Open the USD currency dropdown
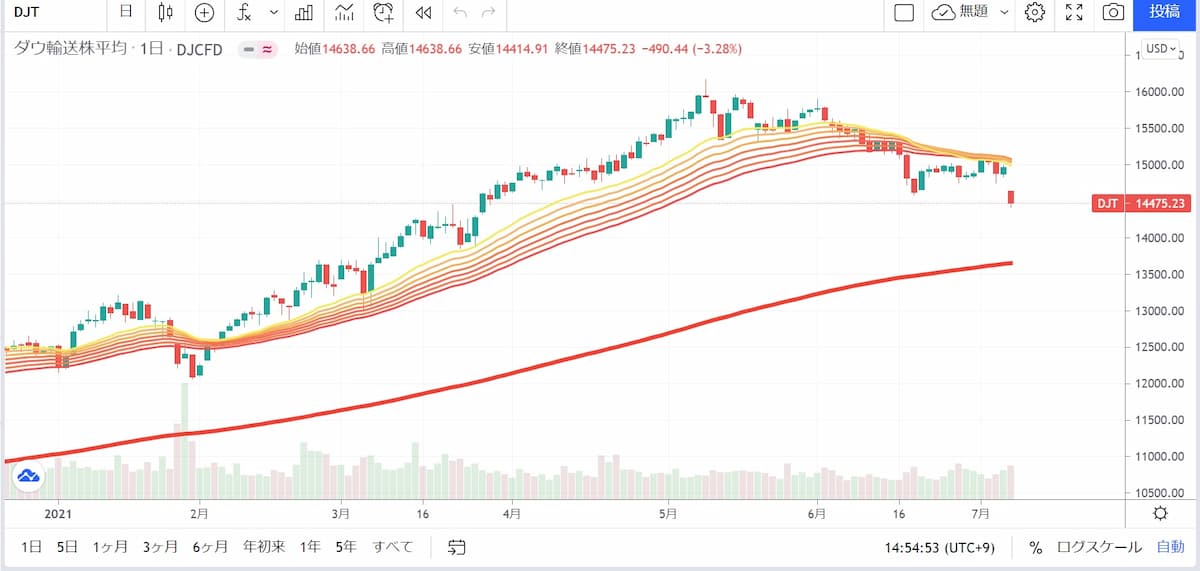This screenshot has height=571, width=1200. coord(1161,48)
